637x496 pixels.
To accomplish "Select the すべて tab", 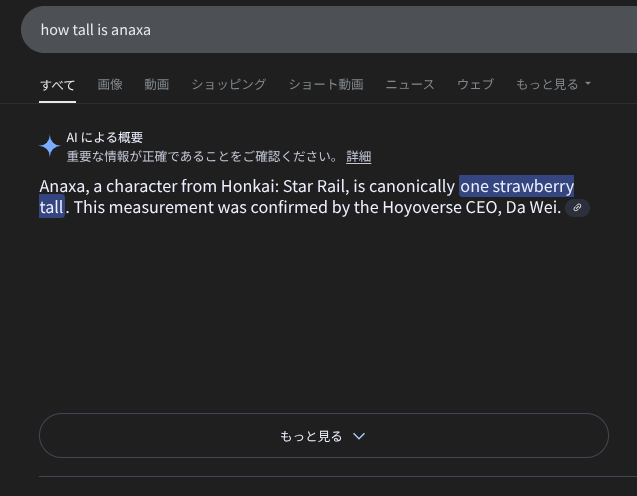I will click(x=57, y=85).
